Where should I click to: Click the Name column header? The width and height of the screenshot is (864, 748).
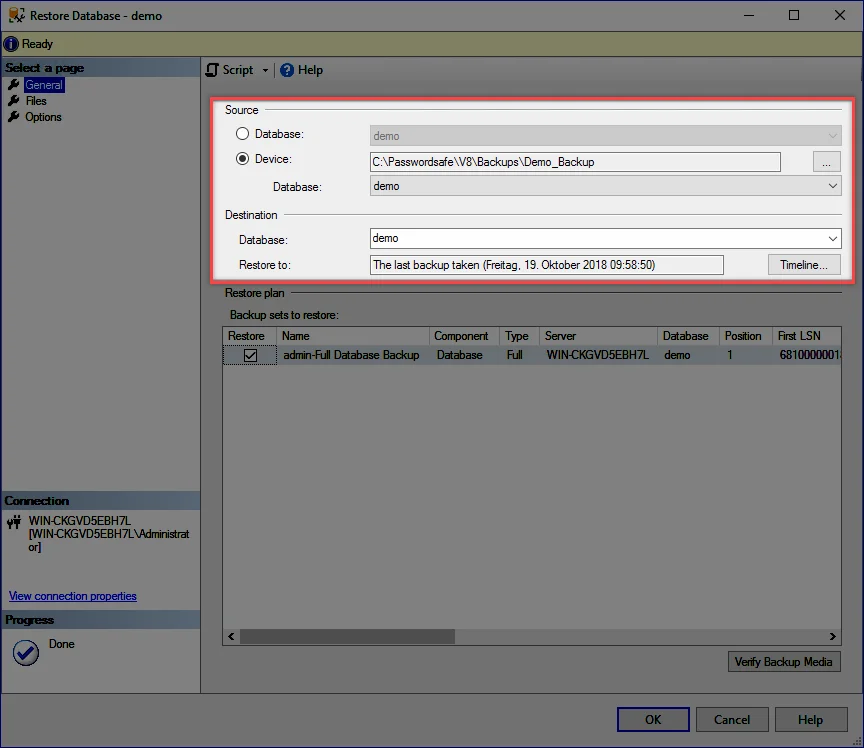pos(353,336)
